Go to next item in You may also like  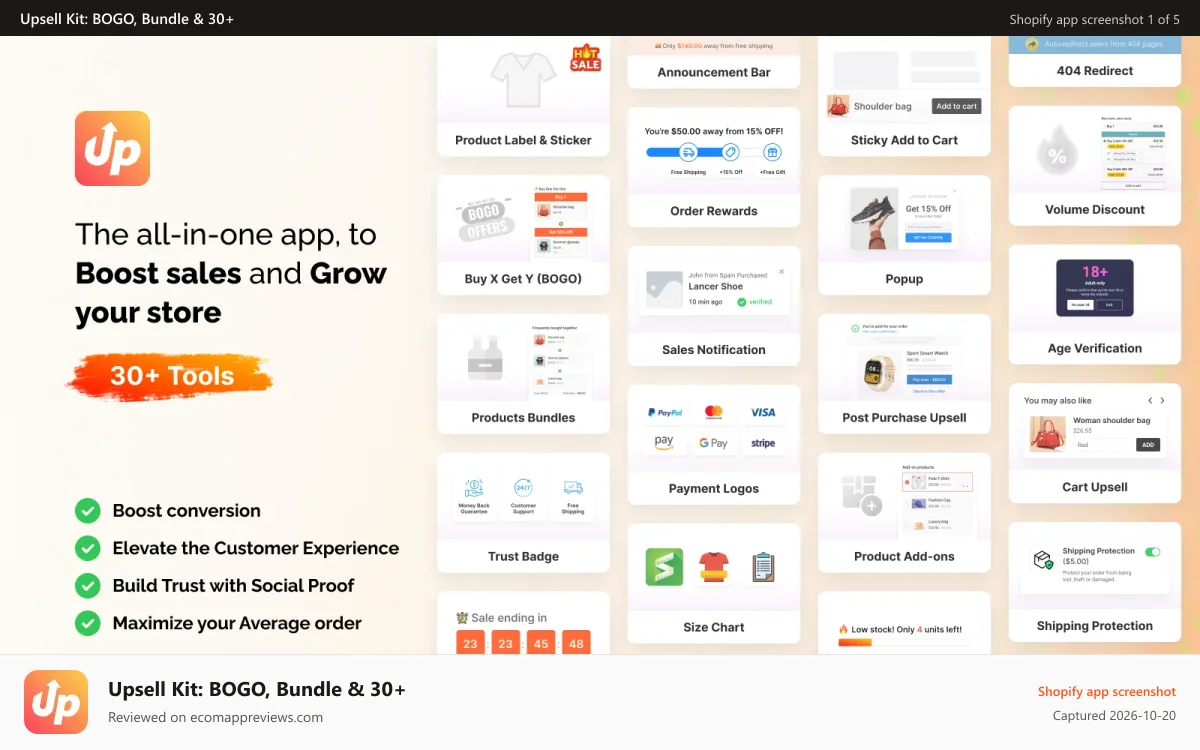pyautogui.click(x=1163, y=401)
